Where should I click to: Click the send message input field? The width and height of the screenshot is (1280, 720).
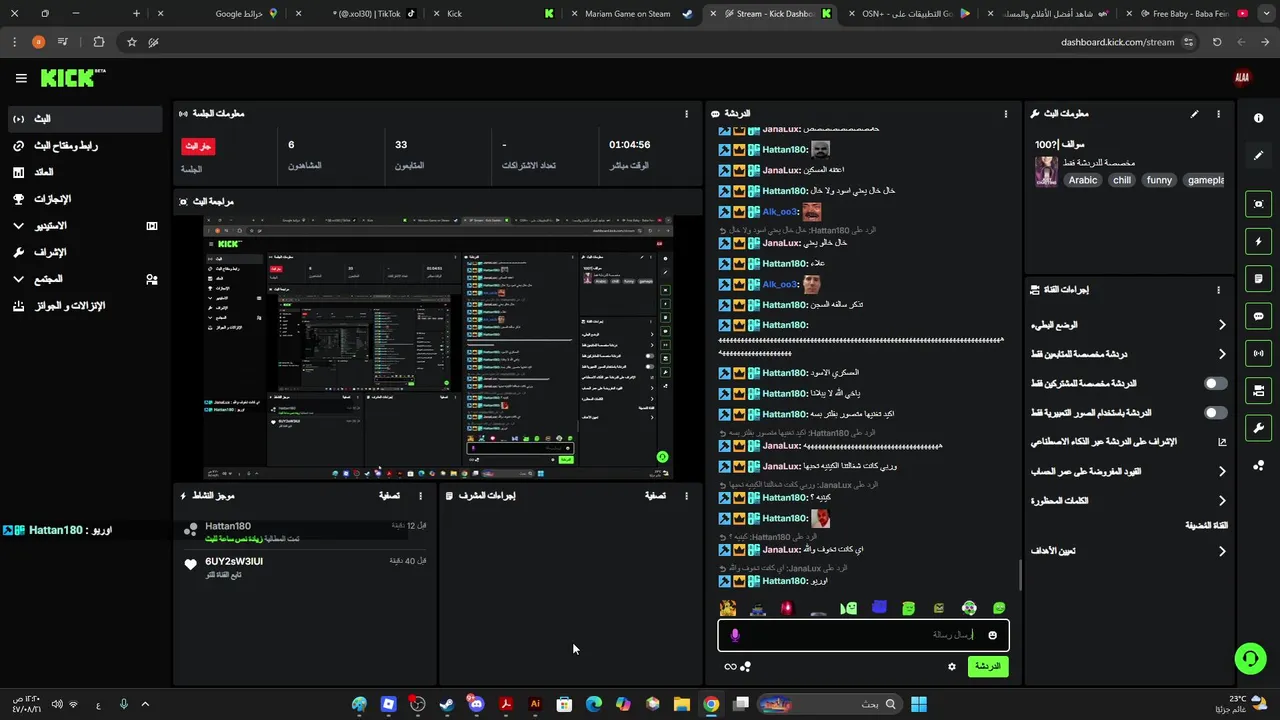pos(863,635)
